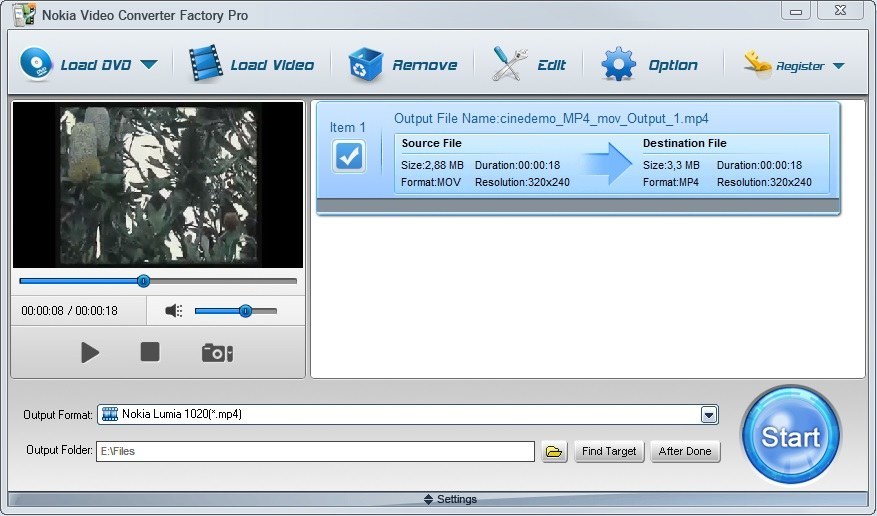Click the Size:3,3 MB destination value
This screenshot has width=877, height=516.
click(671, 165)
